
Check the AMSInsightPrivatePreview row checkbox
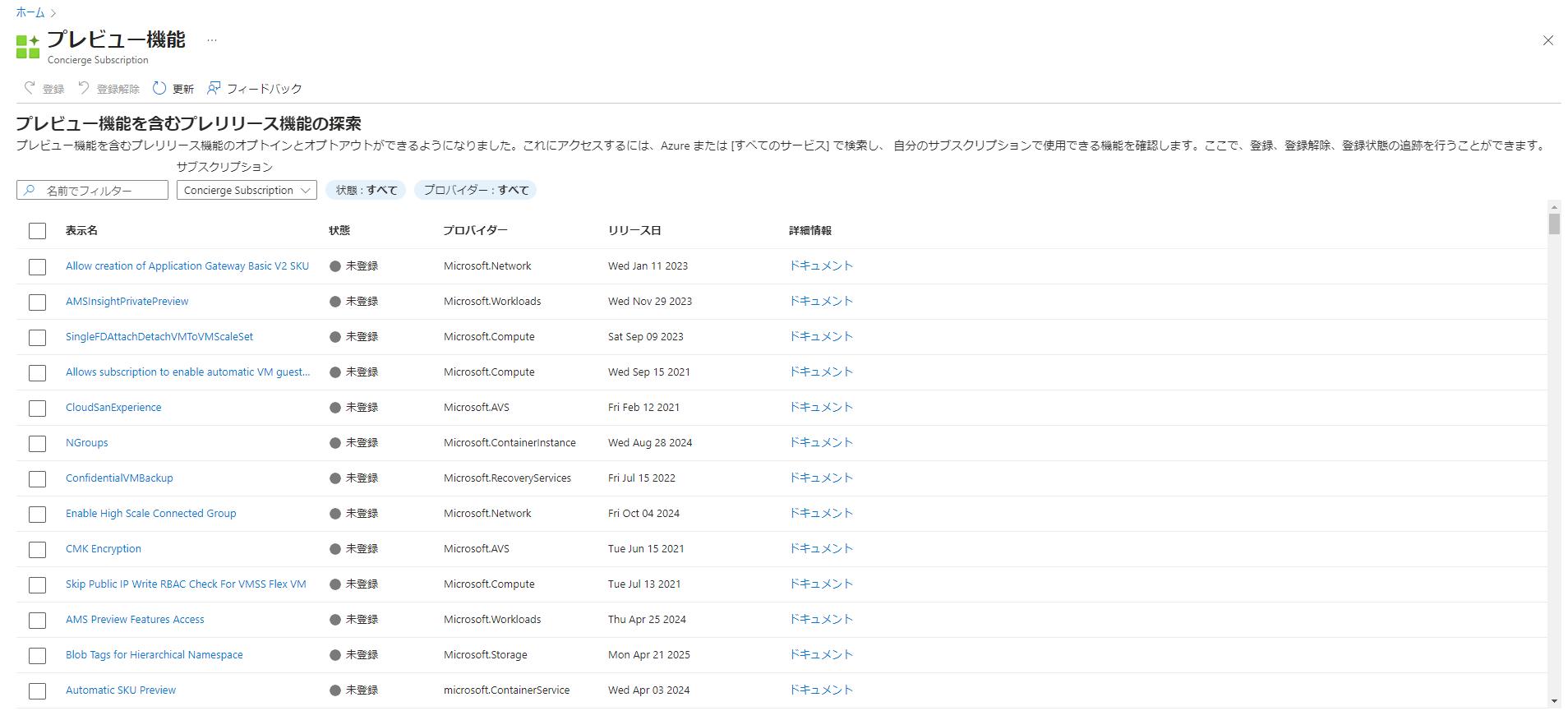[x=38, y=302]
